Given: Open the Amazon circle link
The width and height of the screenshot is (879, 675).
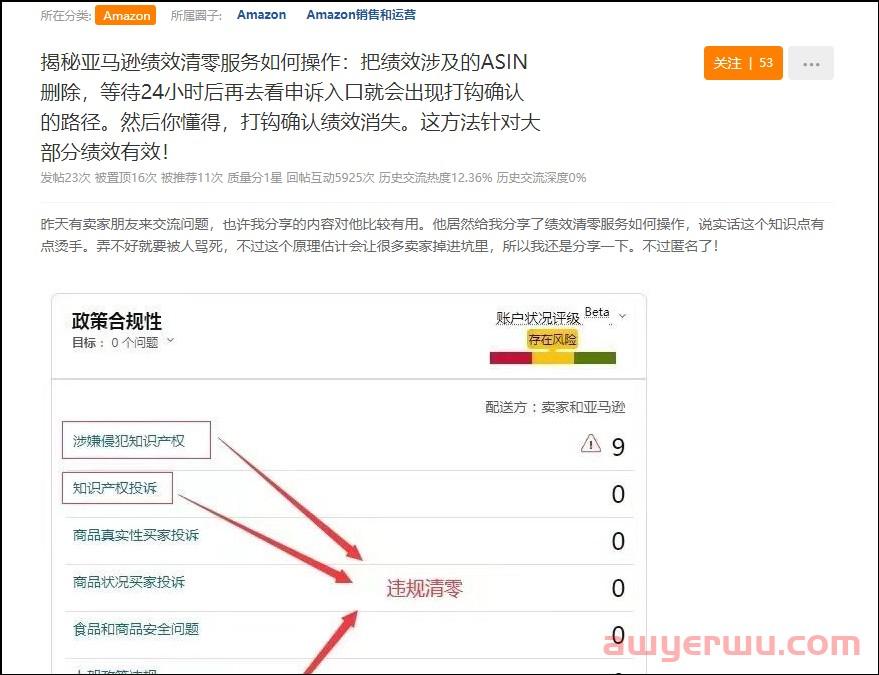Looking at the screenshot, I should (x=261, y=15).
